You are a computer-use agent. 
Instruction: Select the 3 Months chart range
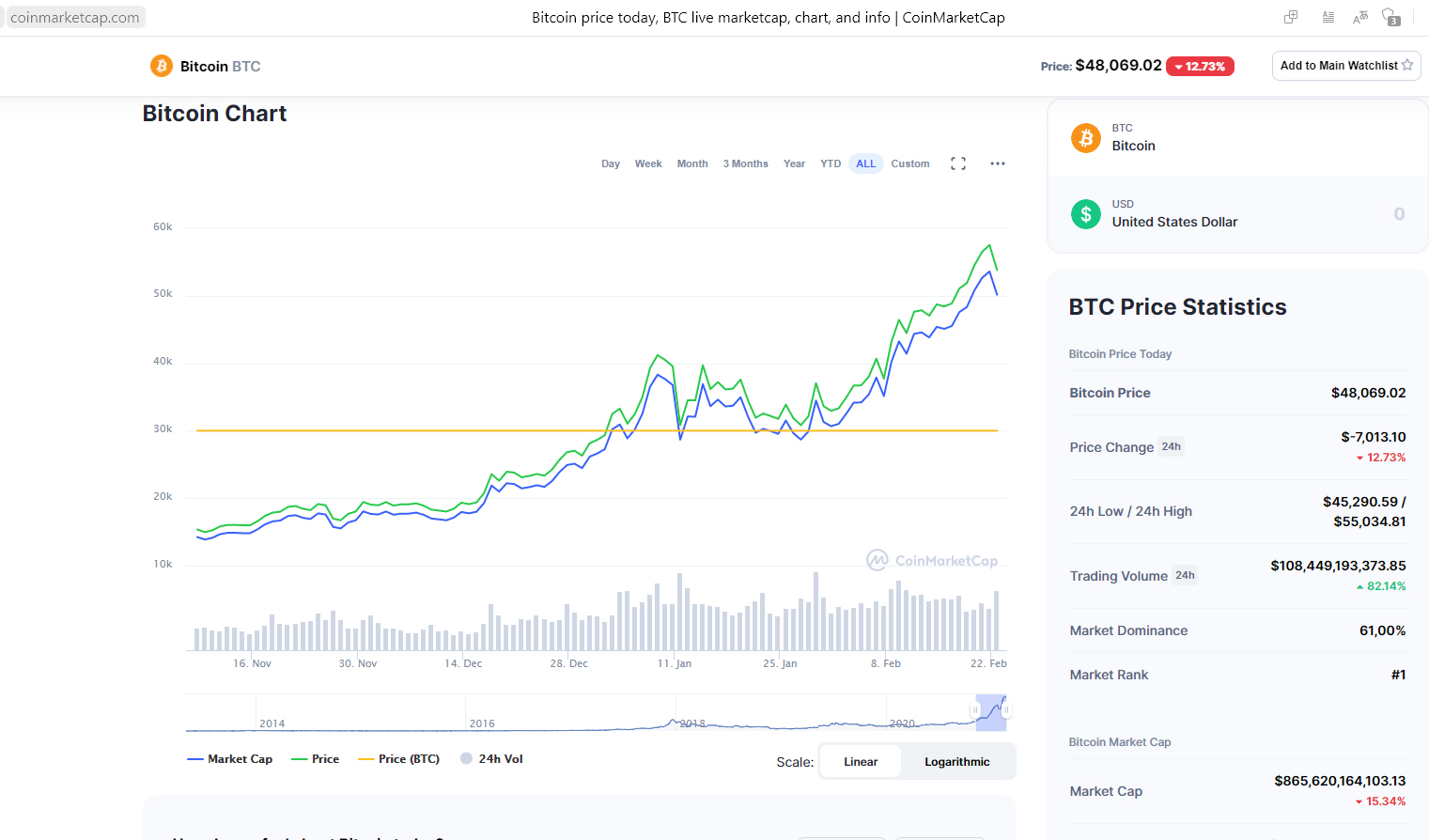pyautogui.click(x=746, y=163)
